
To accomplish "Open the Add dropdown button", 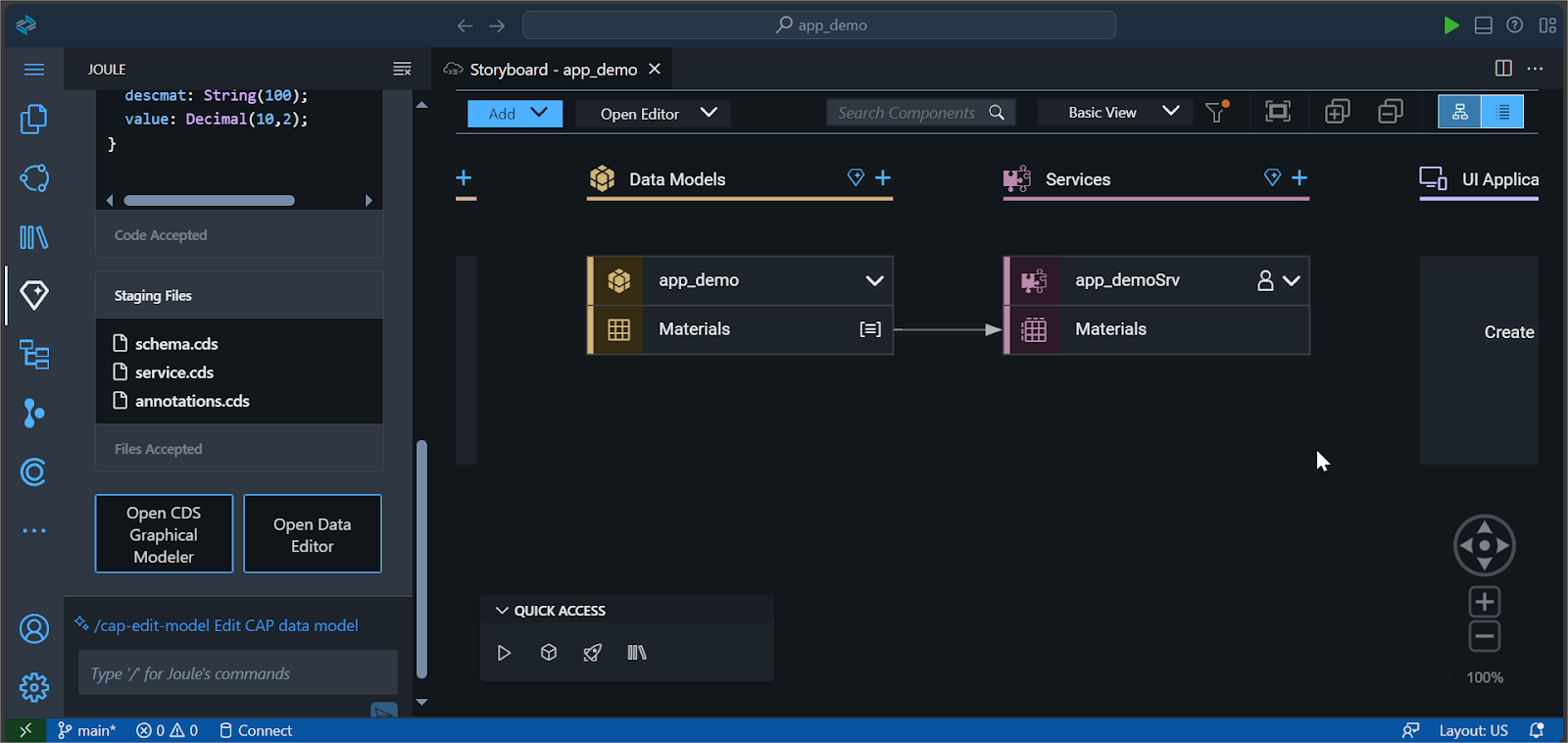I will coord(514,114).
